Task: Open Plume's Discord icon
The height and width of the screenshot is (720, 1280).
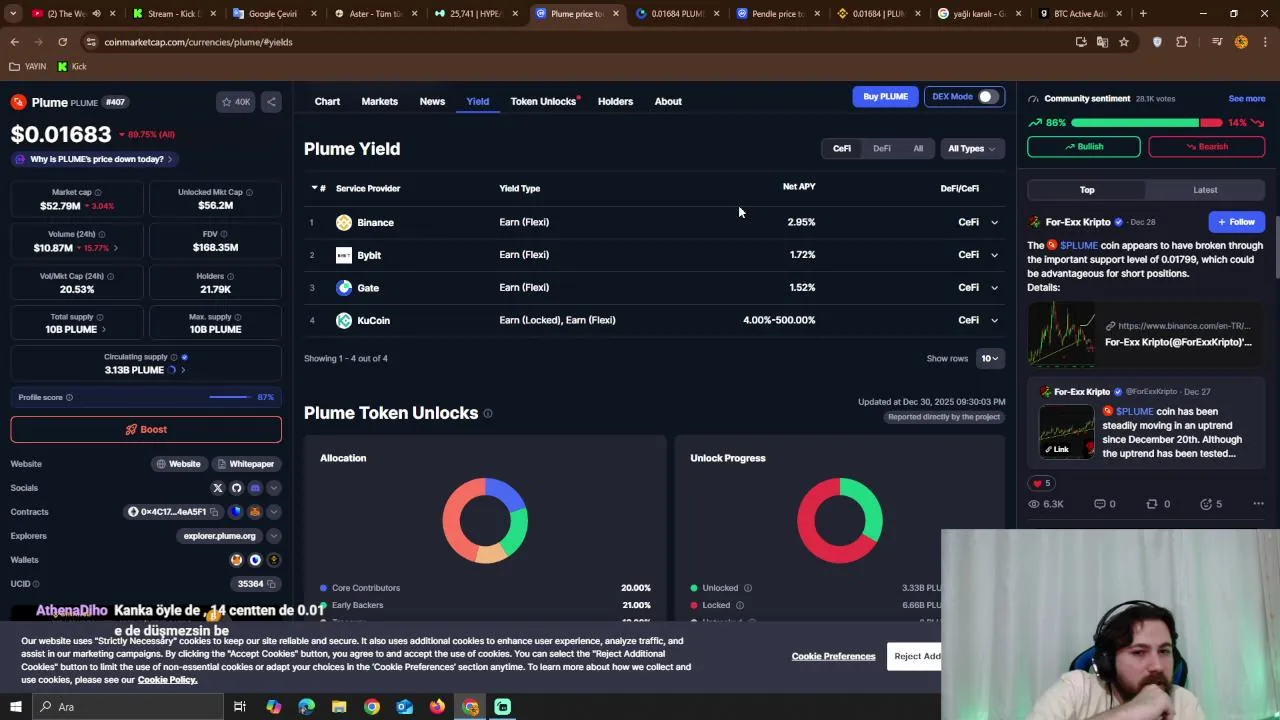Action: (255, 488)
